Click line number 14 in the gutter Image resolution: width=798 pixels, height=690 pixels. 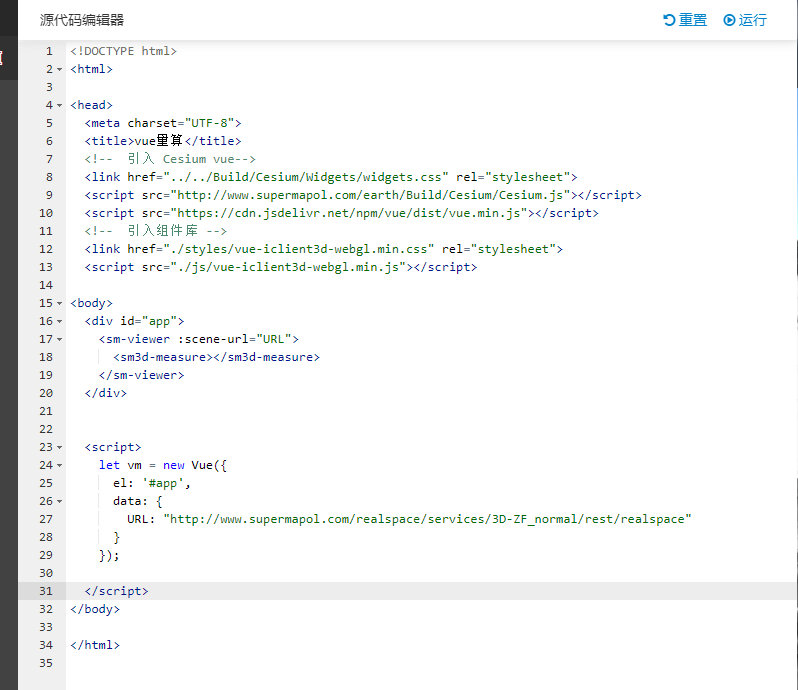click(46, 285)
